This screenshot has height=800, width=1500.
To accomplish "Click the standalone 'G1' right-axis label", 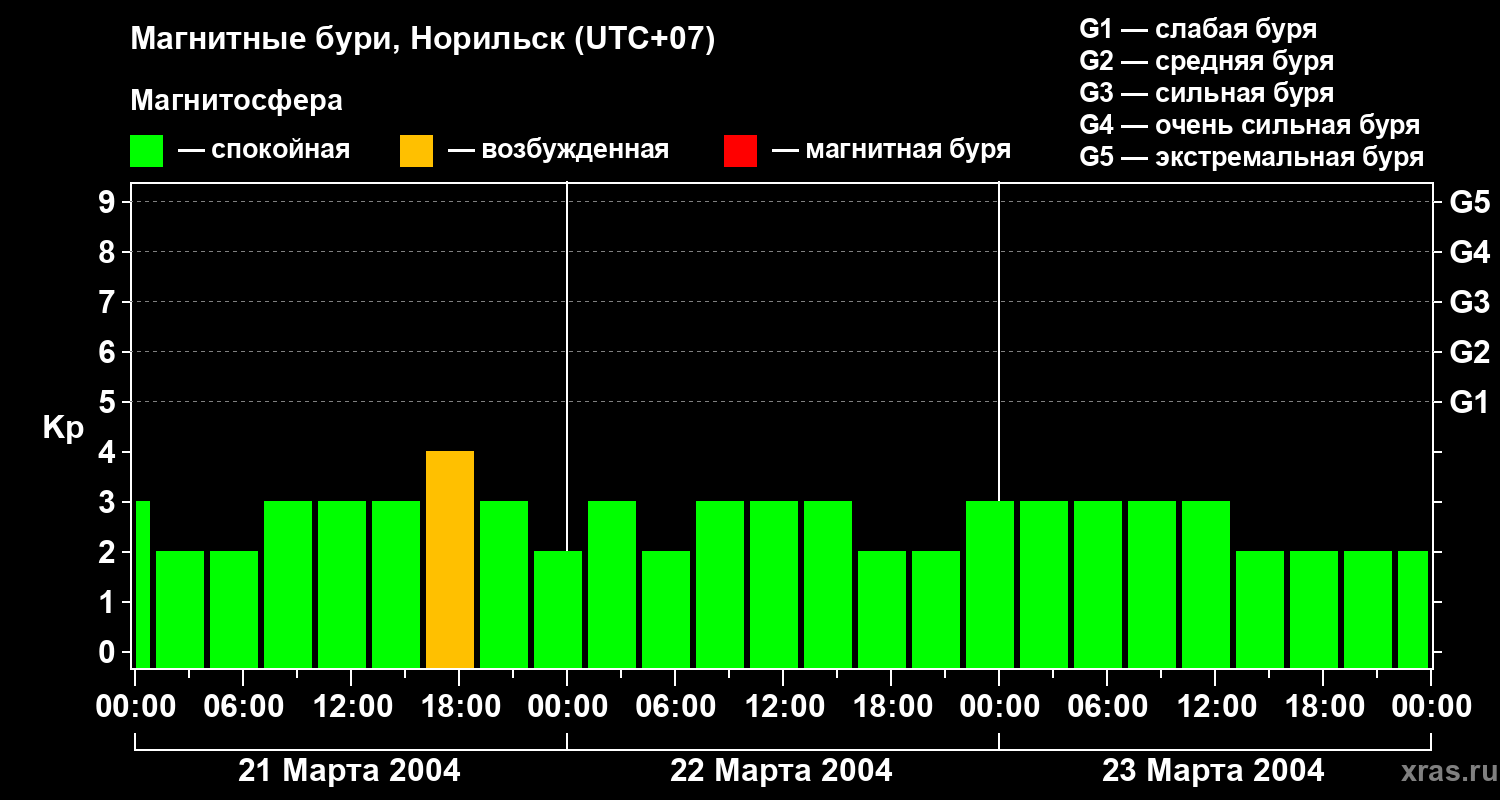I will (1470, 403).
